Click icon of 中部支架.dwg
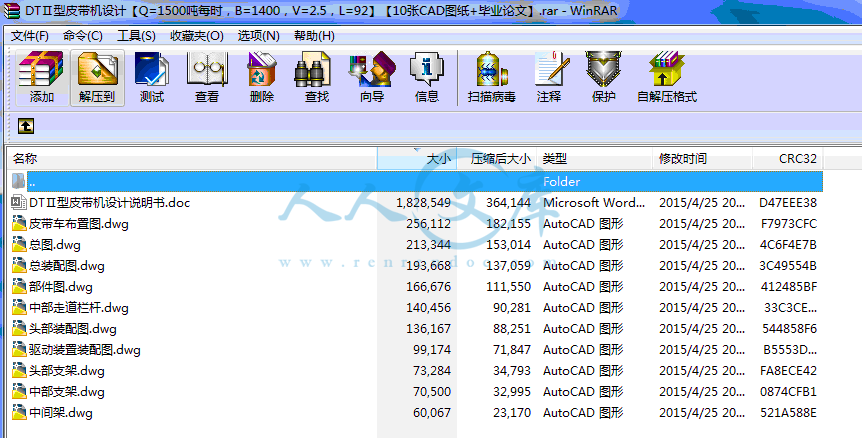 (19, 391)
